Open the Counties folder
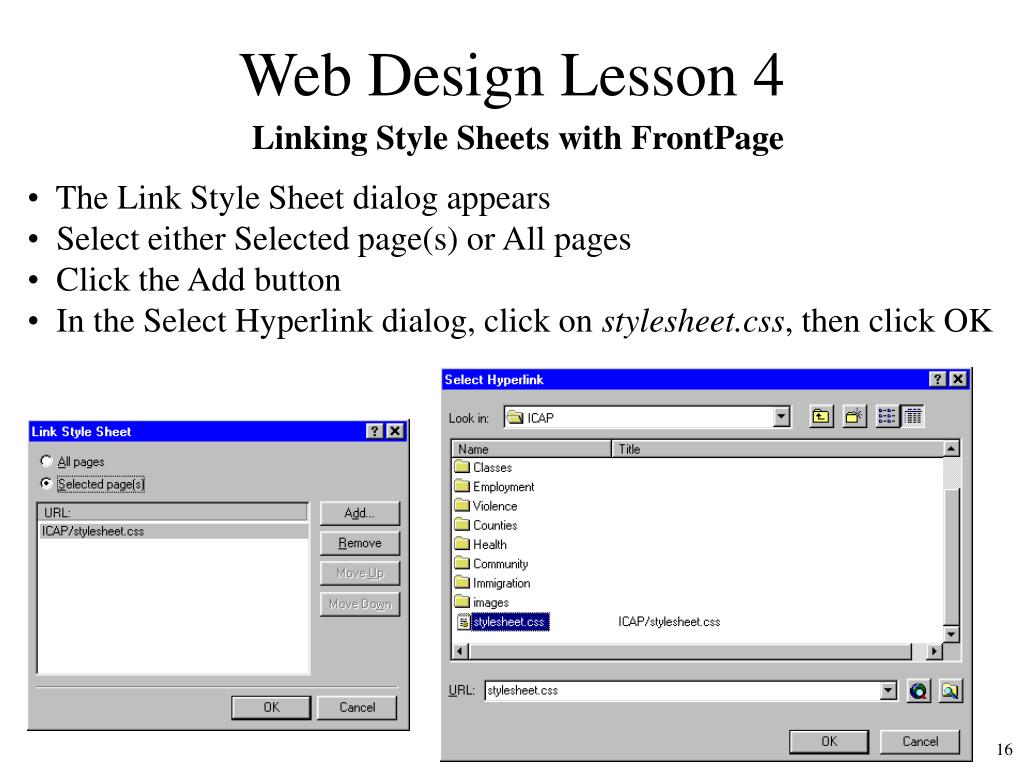1024x768 pixels. click(x=487, y=525)
